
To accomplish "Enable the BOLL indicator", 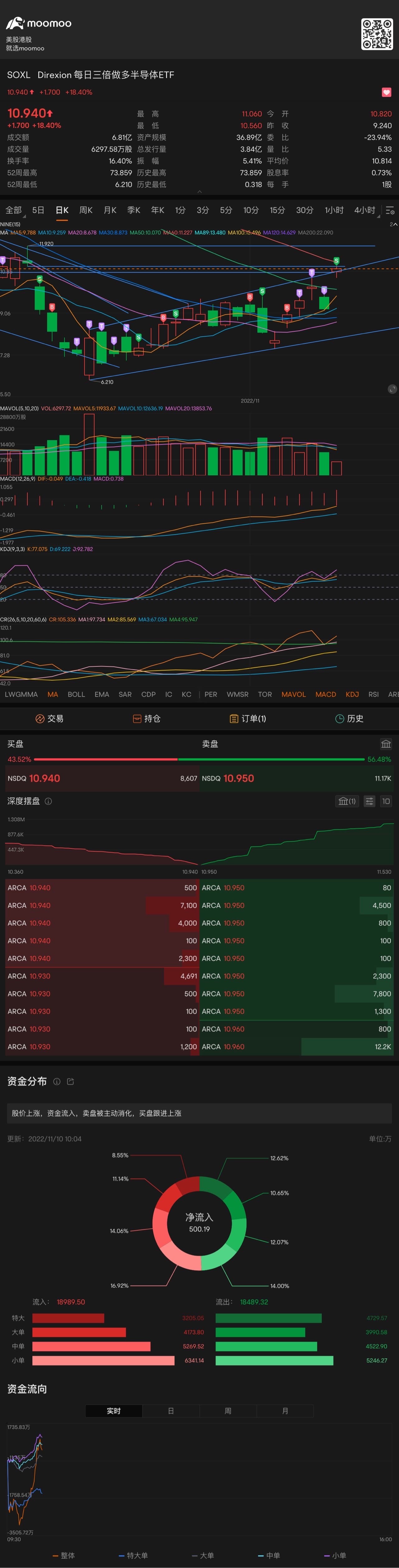I will tap(77, 695).
